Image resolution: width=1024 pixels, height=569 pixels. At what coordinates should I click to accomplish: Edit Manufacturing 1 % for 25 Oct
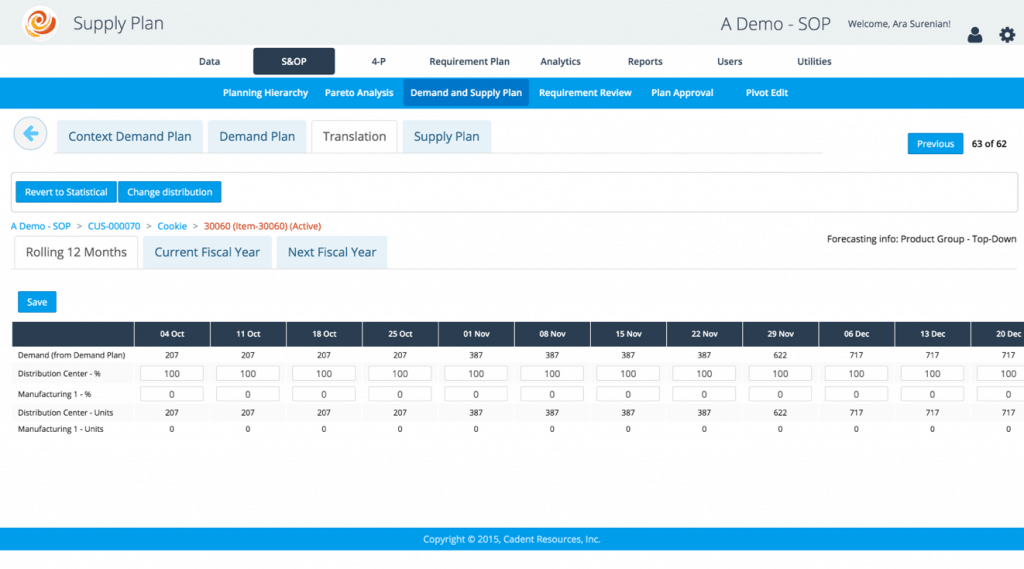click(400, 394)
